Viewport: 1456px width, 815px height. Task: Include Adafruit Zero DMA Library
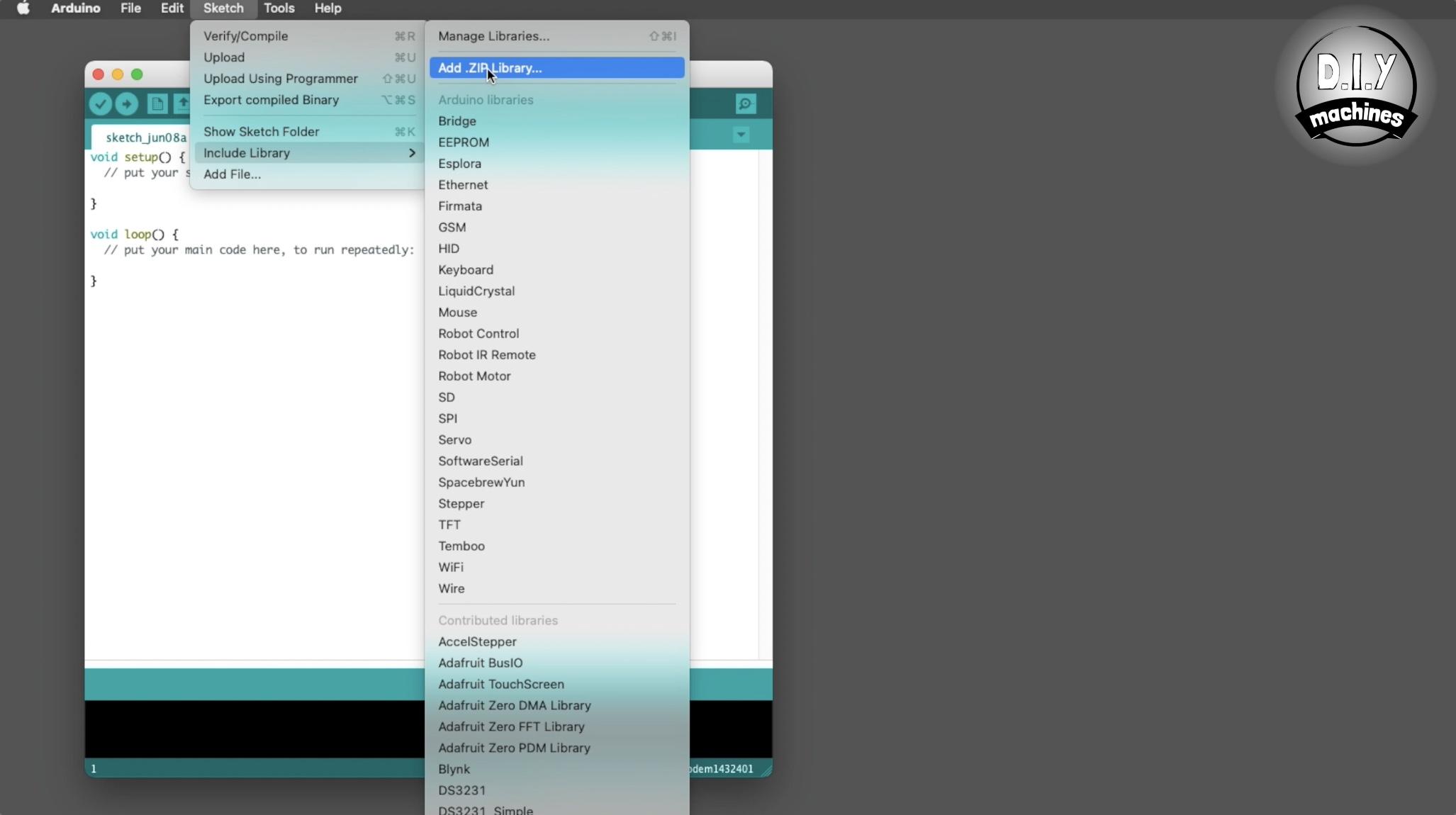coord(556,706)
